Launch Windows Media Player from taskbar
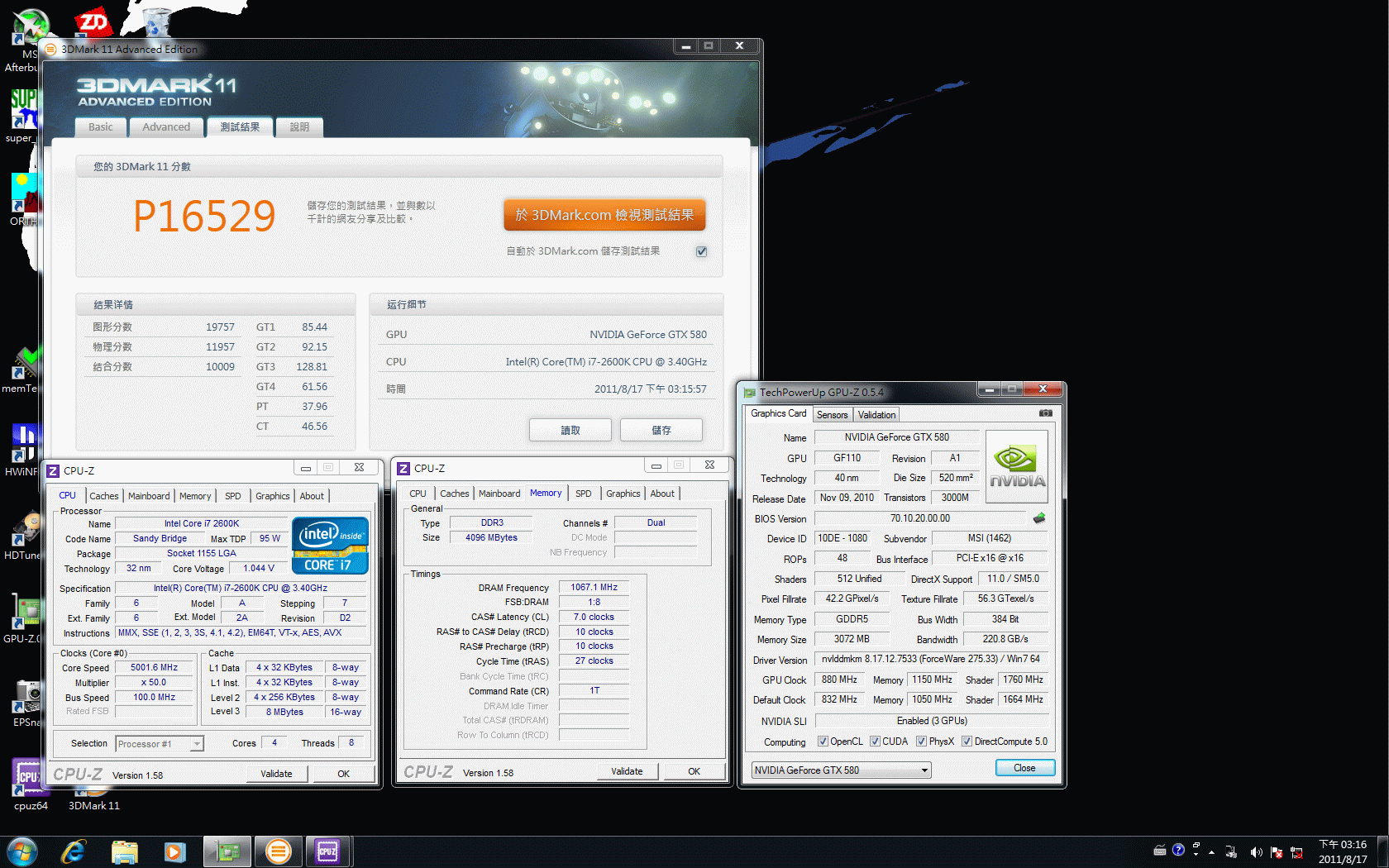 click(x=174, y=851)
